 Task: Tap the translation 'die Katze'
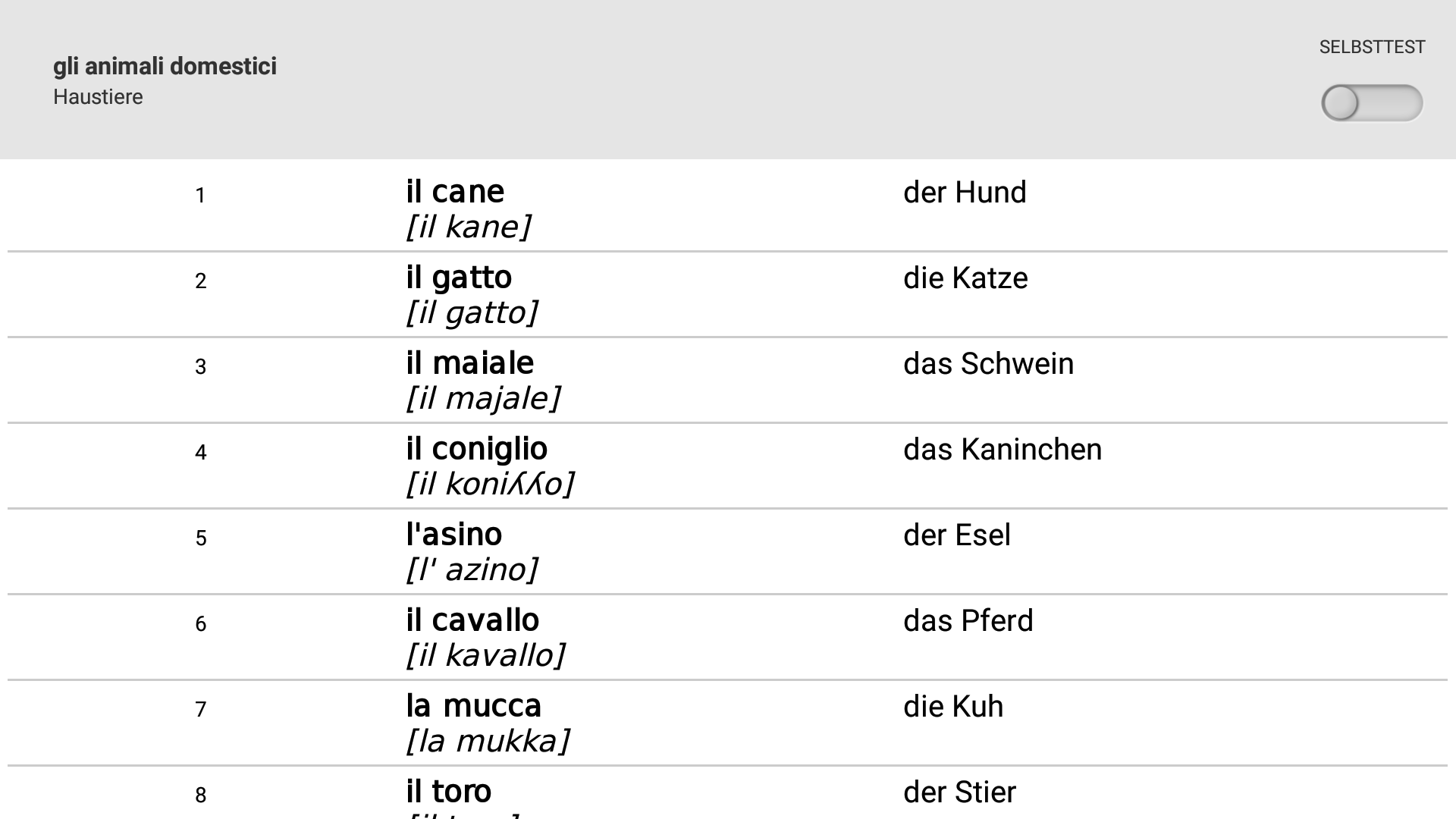pos(965,278)
